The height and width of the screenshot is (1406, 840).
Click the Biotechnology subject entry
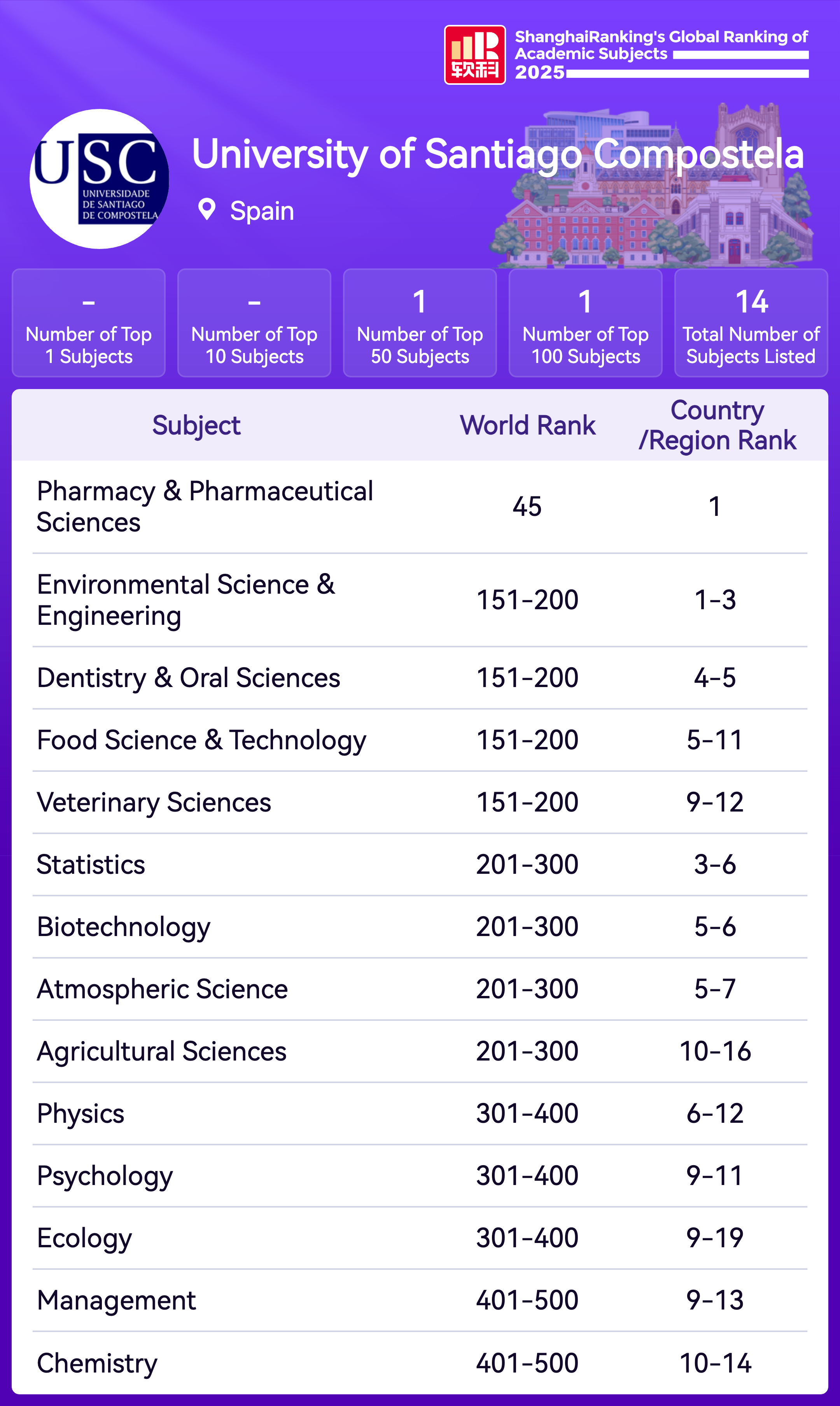coord(123,927)
